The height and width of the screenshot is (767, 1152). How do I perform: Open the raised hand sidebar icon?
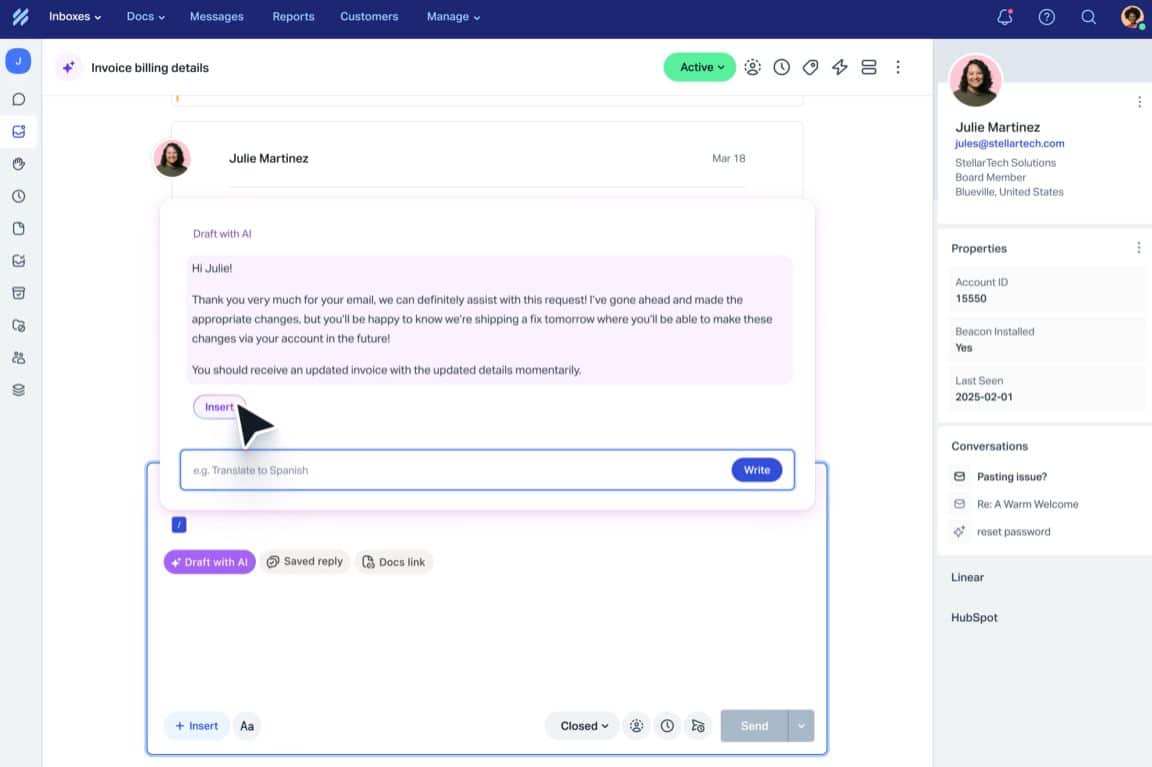click(19, 164)
